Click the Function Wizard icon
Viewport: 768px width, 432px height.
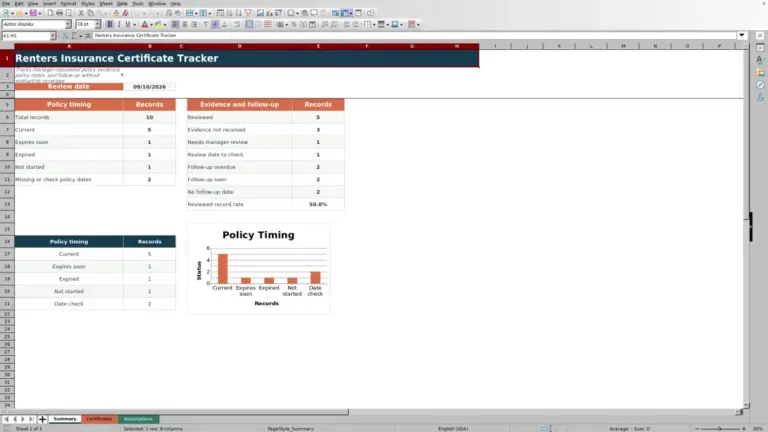(65, 35)
